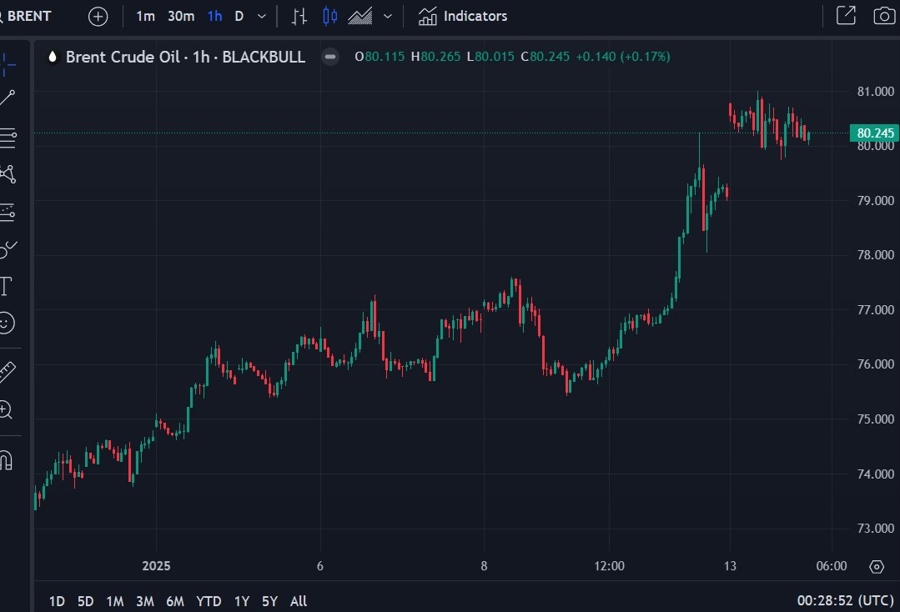Select the trend line drawing tool
Viewport: 900px width, 612px height.
coord(7,98)
